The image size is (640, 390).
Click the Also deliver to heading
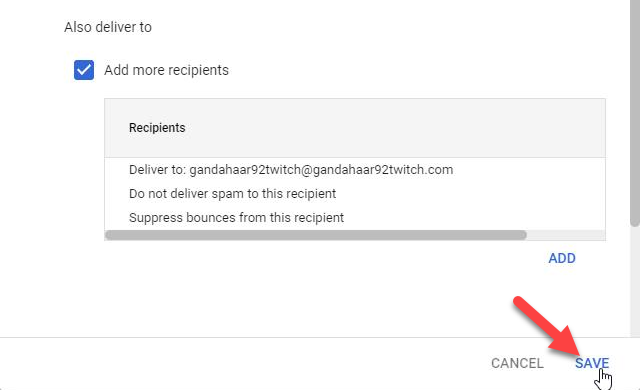108,27
